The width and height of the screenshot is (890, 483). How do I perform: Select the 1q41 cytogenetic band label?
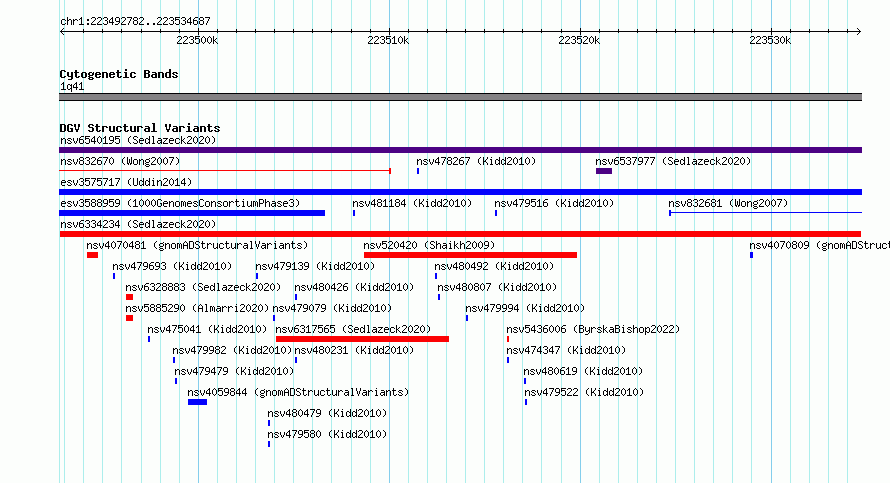72,86
